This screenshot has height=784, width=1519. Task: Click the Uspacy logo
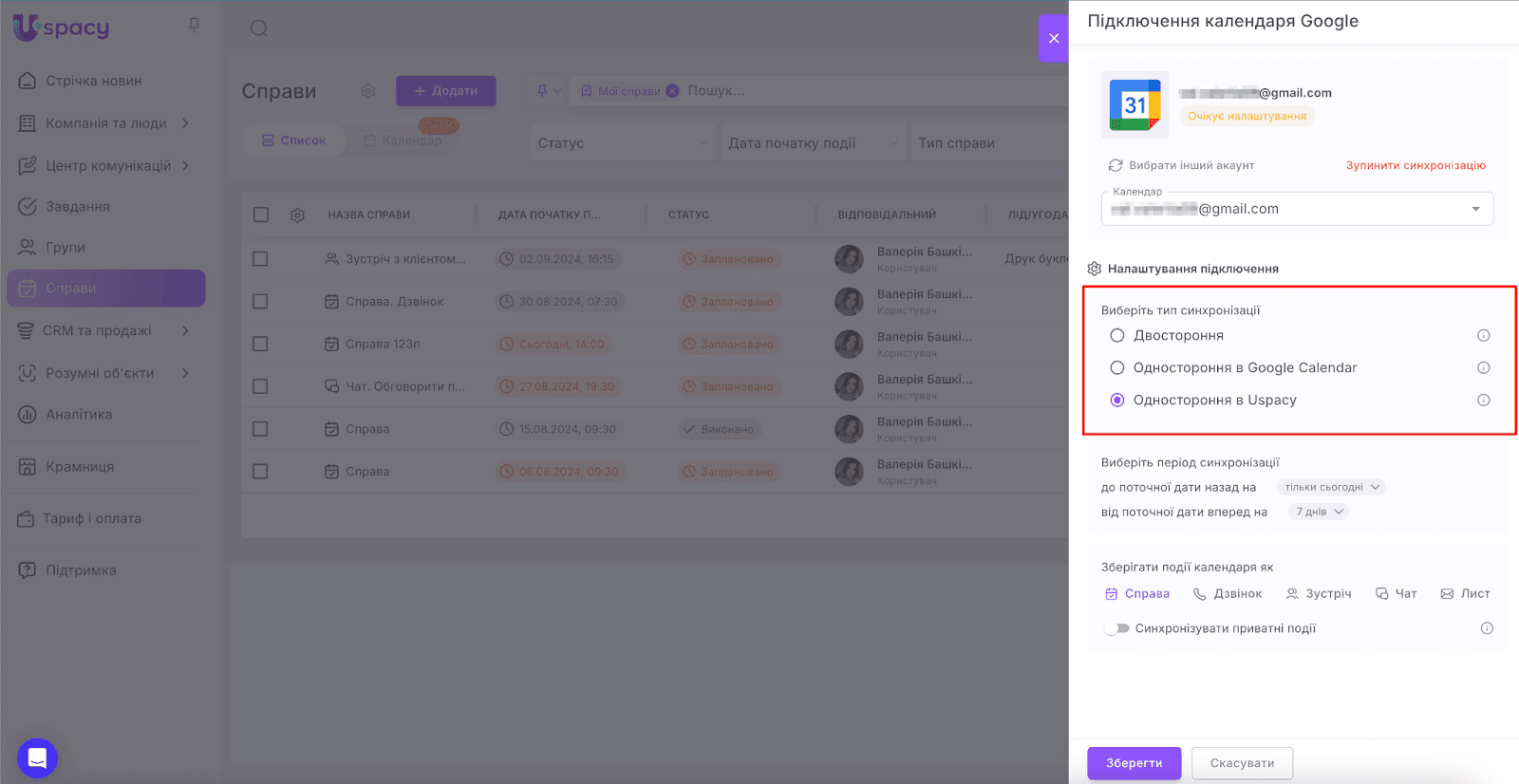point(62,28)
